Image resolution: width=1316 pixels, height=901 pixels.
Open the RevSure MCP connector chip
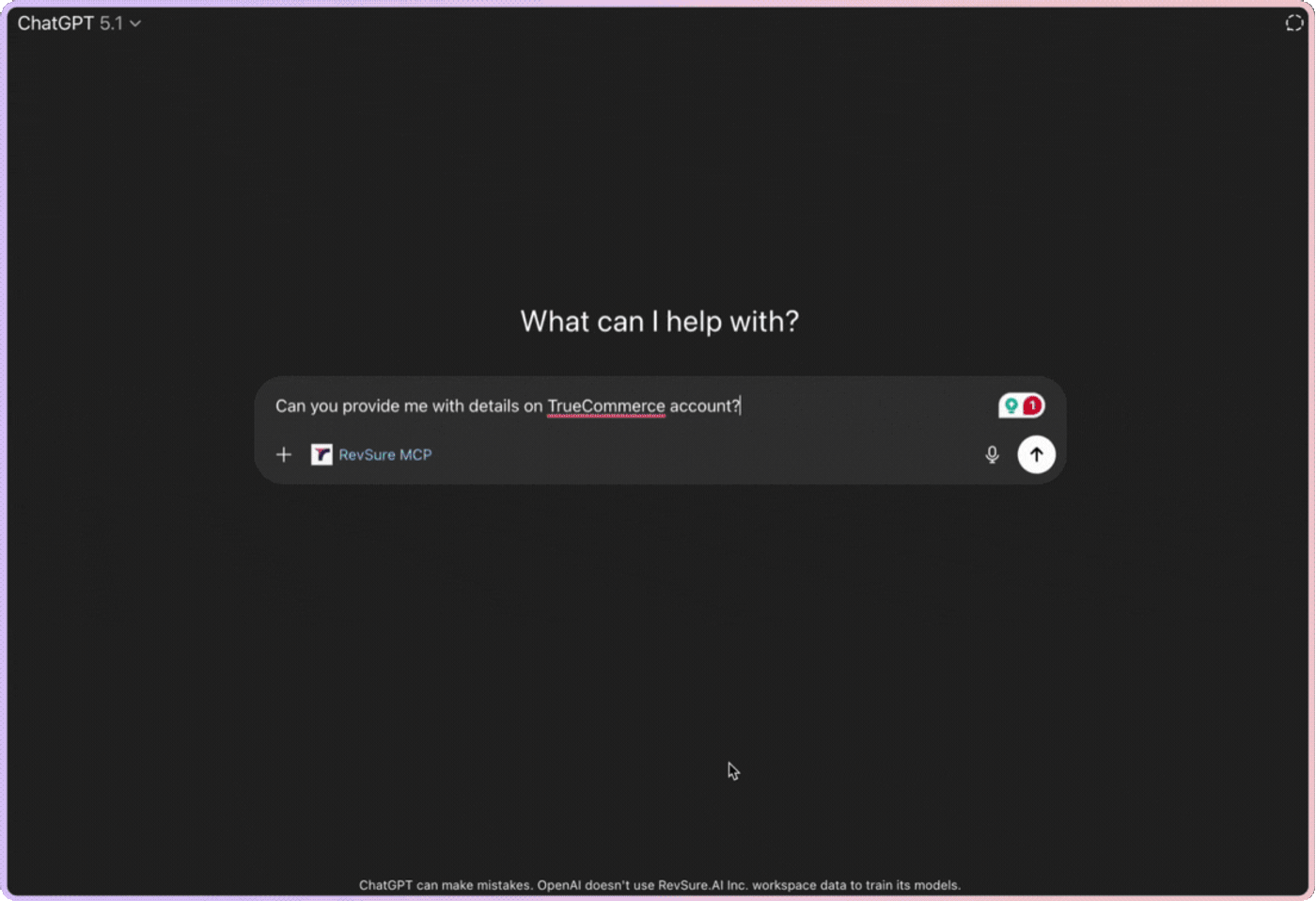pos(371,455)
